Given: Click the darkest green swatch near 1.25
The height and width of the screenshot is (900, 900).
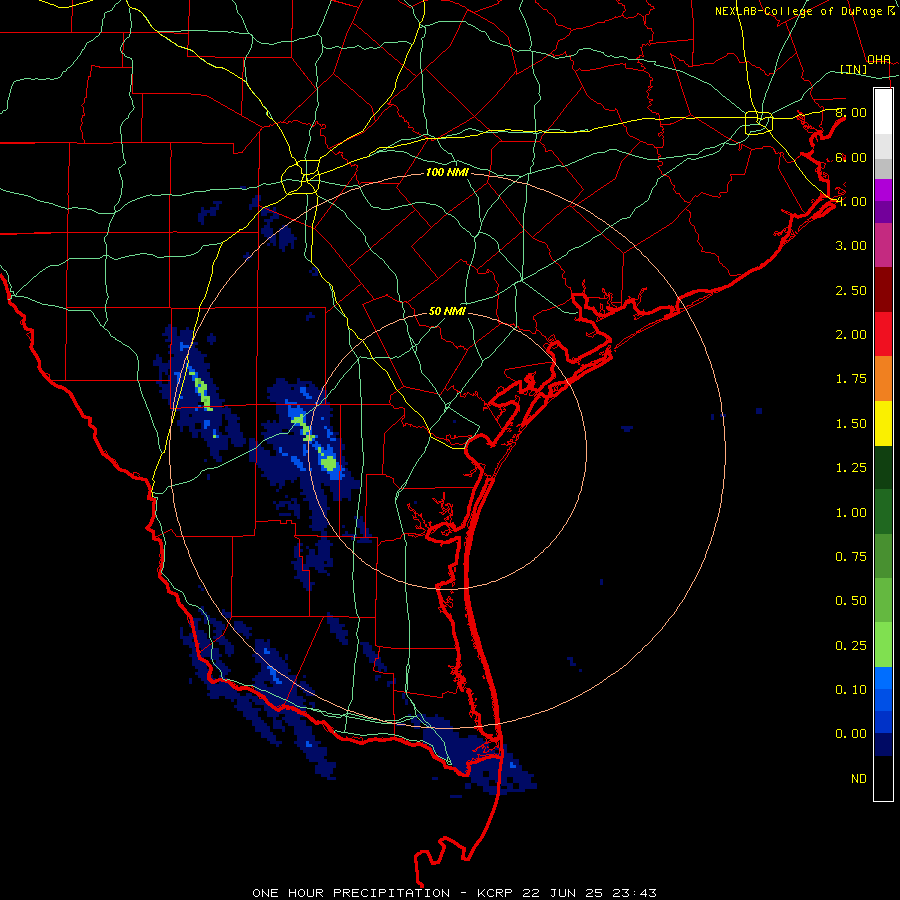Looking at the screenshot, I should 883,467.
